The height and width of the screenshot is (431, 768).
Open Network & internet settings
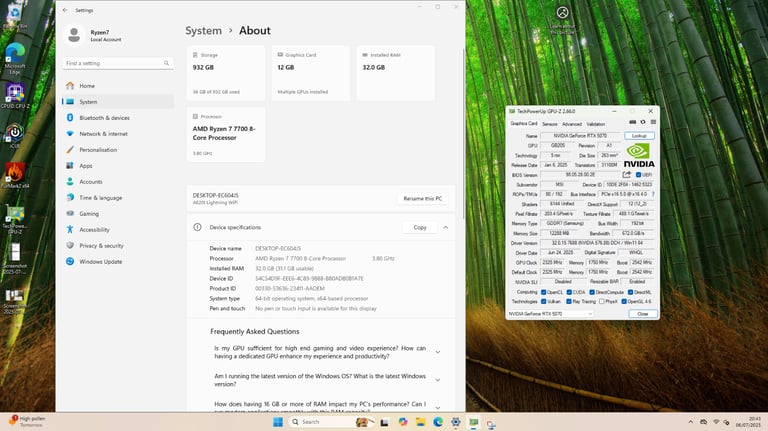click(x=118, y=134)
